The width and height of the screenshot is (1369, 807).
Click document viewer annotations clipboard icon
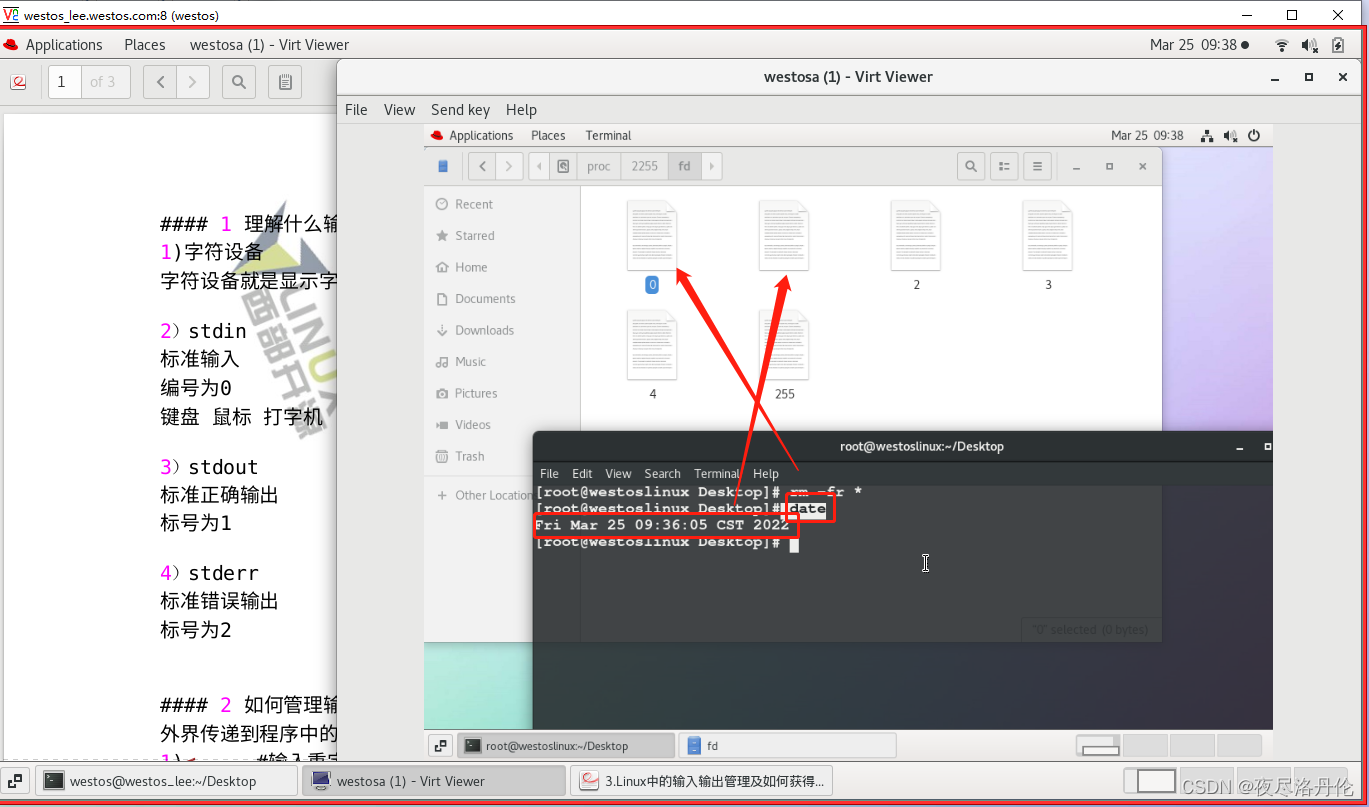click(285, 82)
